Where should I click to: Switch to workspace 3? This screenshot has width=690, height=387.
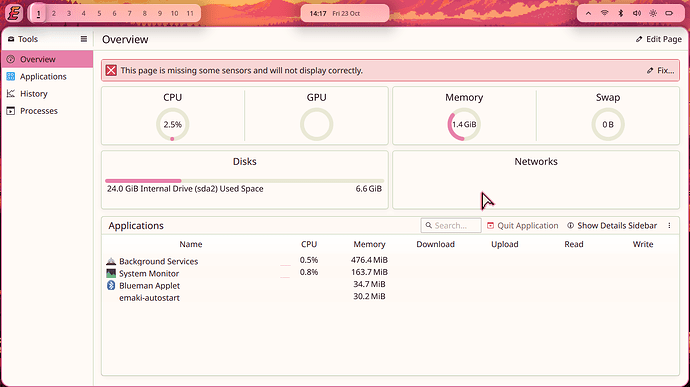click(x=69, y=14)
